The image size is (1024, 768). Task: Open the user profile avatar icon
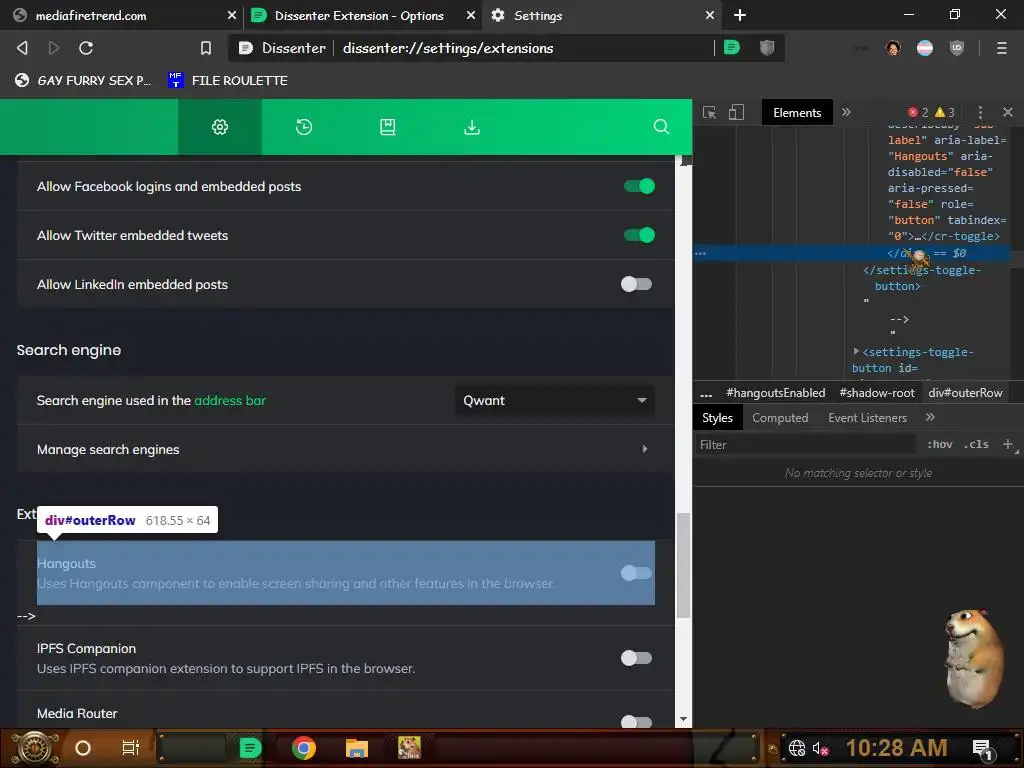click(x=893, y=48)
